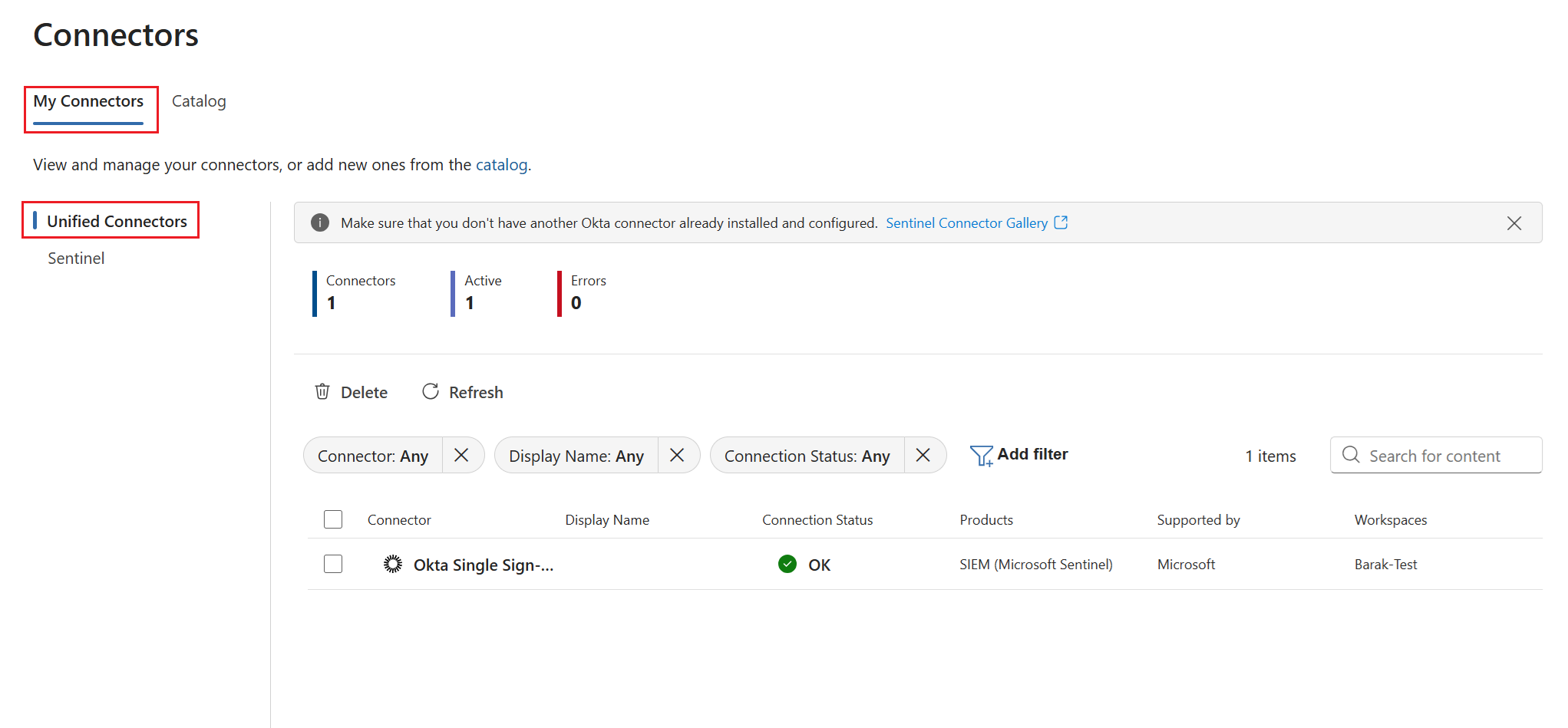
Task: Open Add filter using the funnel icon
Action: [981, 454]
